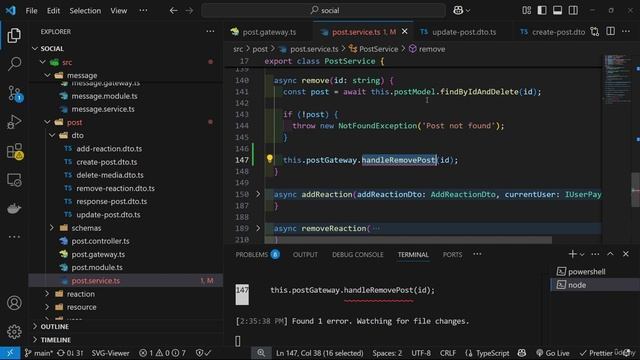This screenshot has width=640, height=360.
Task: Open the Manage settings gear
Action: [x=14, y=331]
